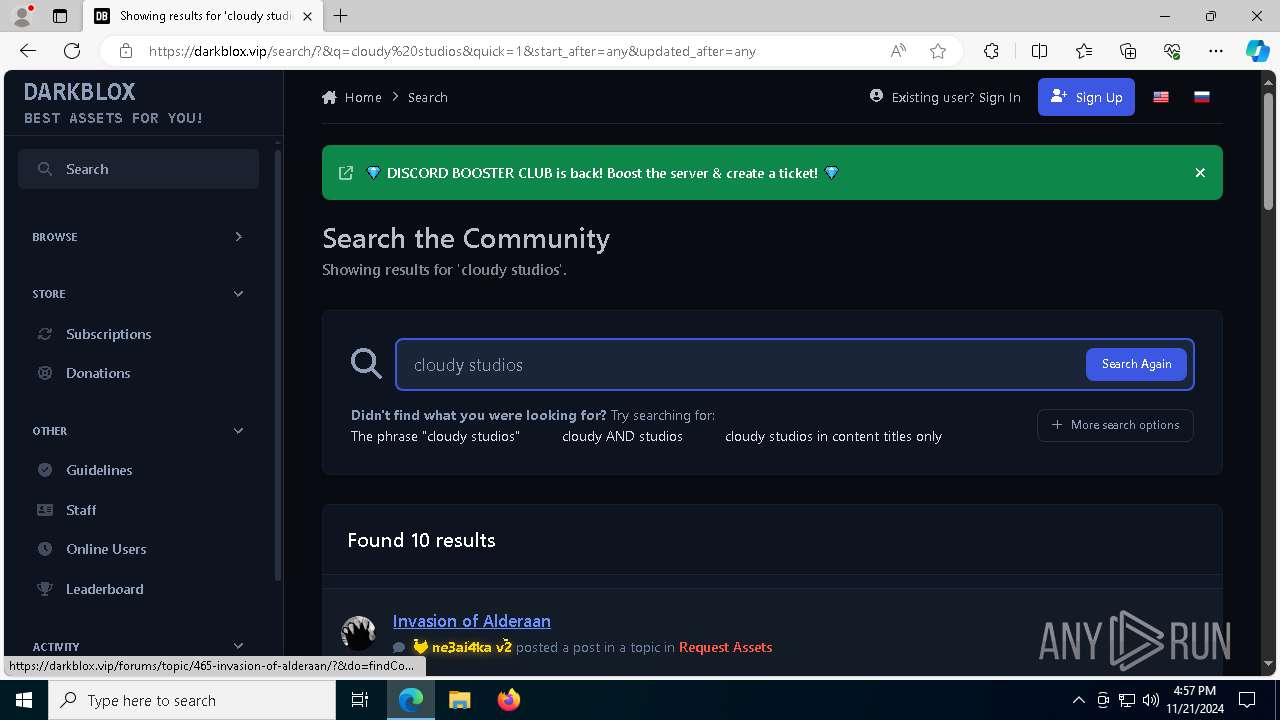Open the Favorites list icon
Image resolution: width=1280 pixels, height=720 pixels.
point(1084,51)
